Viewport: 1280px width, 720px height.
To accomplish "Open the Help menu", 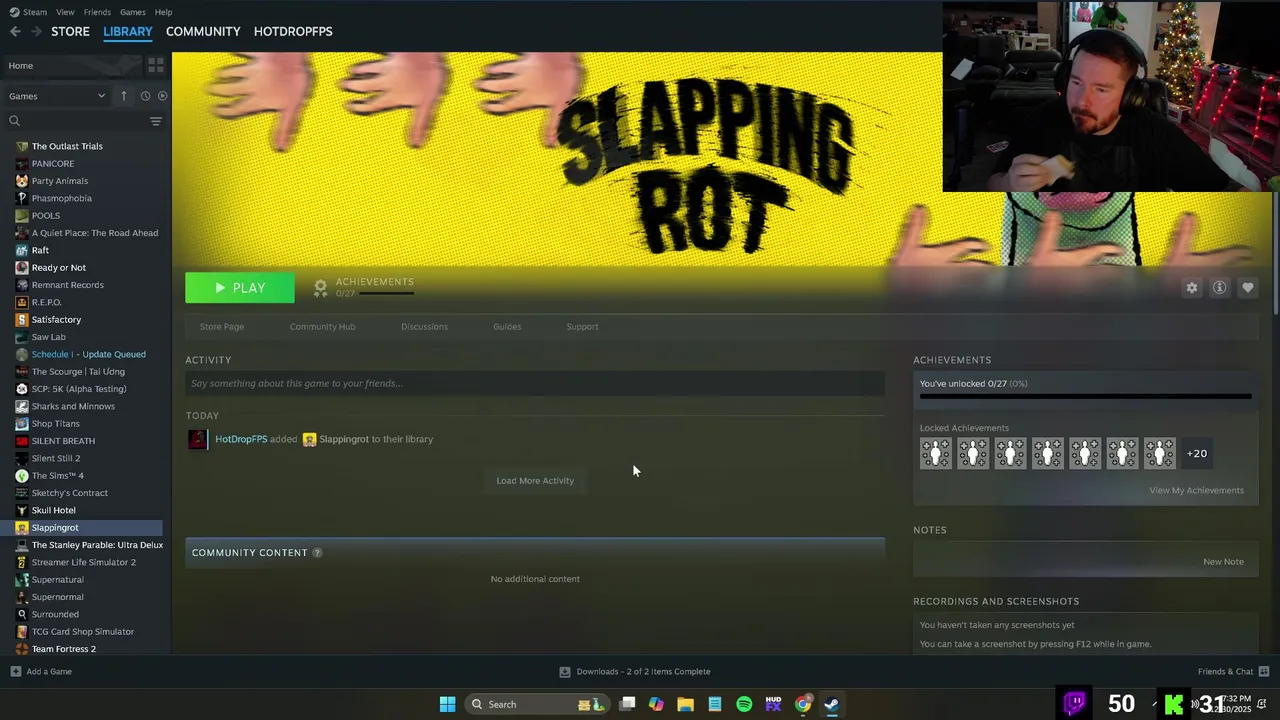I will click(x=163, y=12).
